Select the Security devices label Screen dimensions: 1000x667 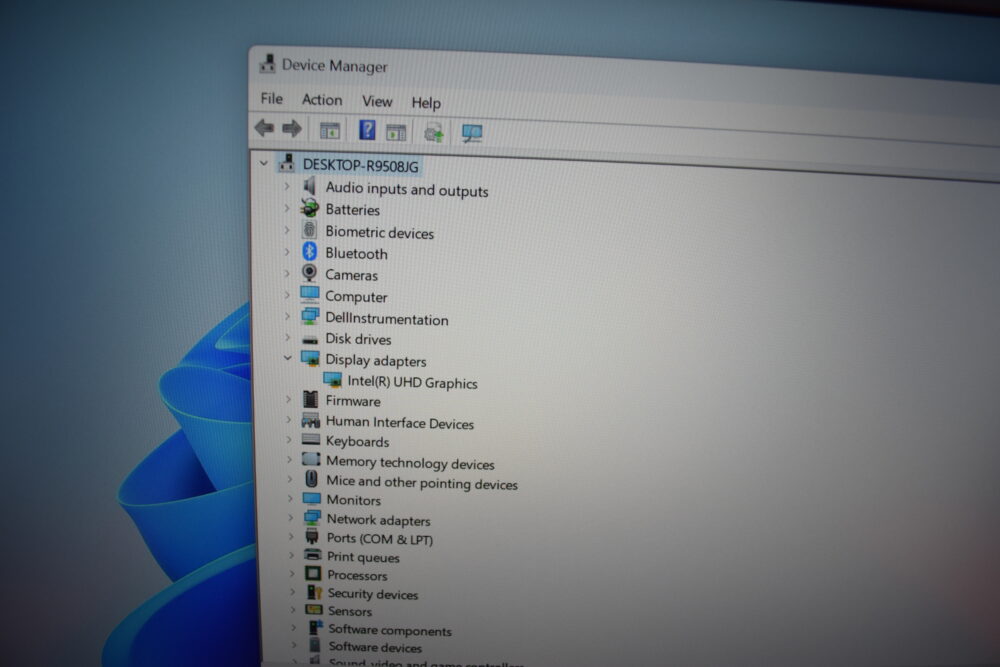click(373, 594)
